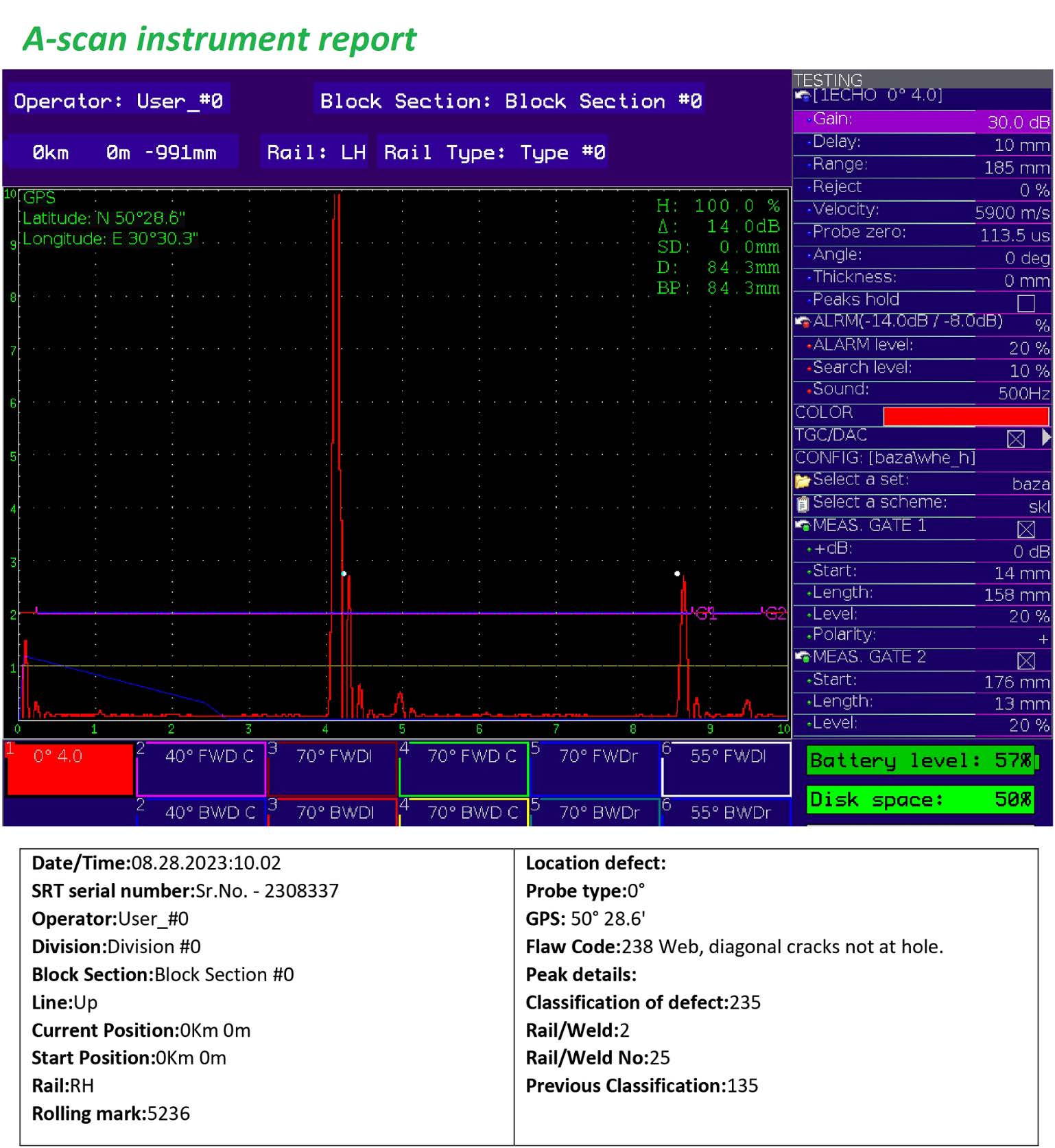Click the SRT serial number line
1055x1148 pixels.
click(x=185, y=891)
